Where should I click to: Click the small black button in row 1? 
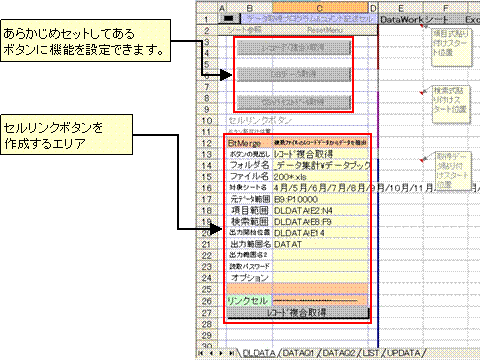coord(229,19)
